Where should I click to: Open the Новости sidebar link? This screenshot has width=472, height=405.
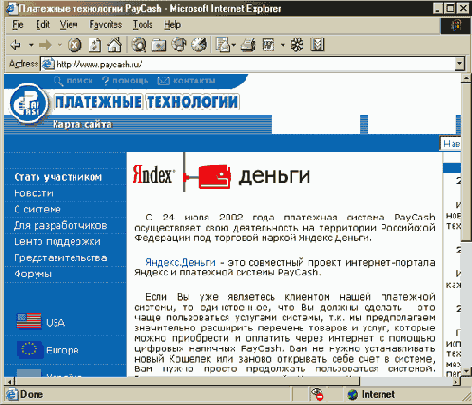tap(34, 193)
